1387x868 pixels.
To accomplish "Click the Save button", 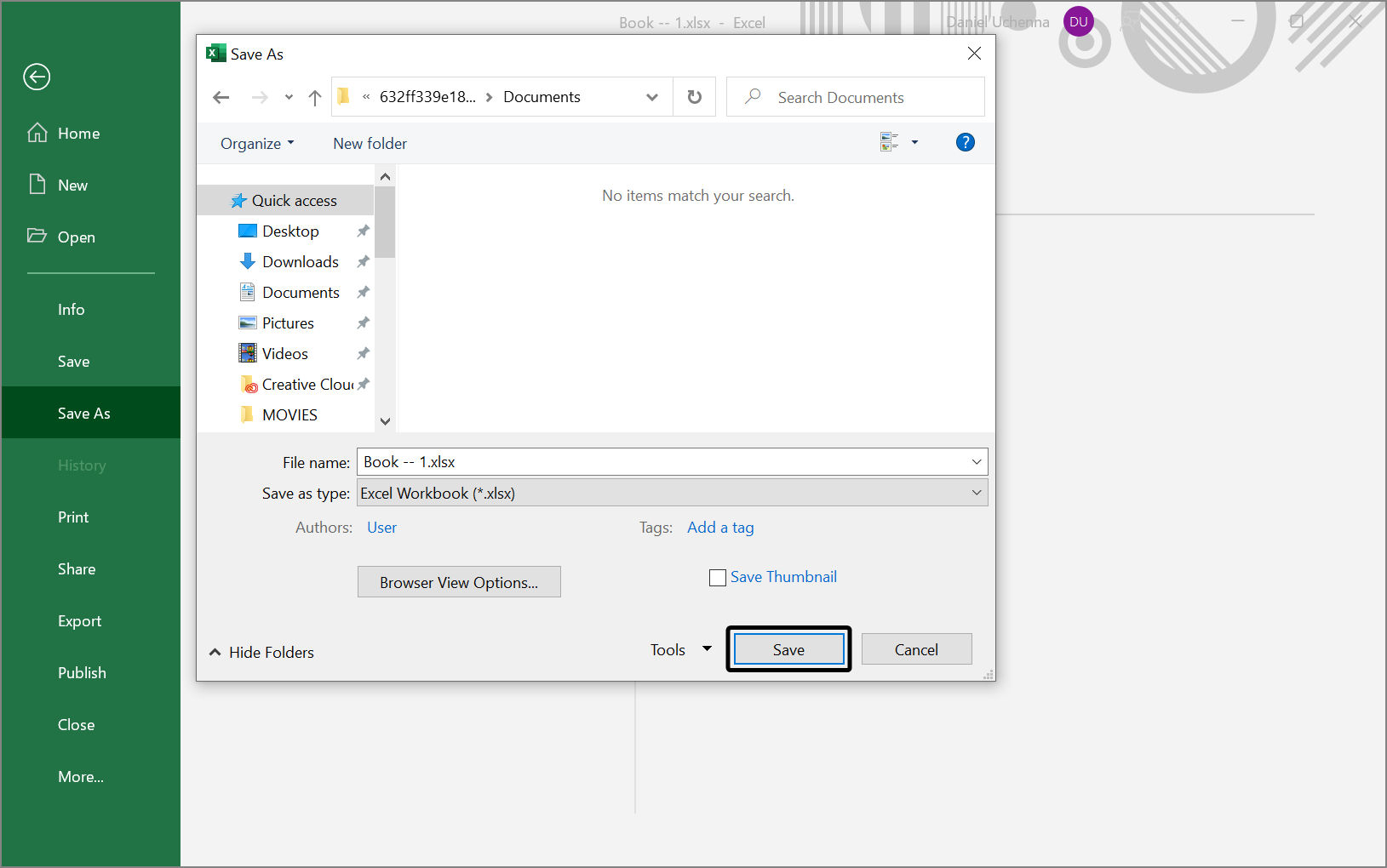I will click(x=788, y=648).
